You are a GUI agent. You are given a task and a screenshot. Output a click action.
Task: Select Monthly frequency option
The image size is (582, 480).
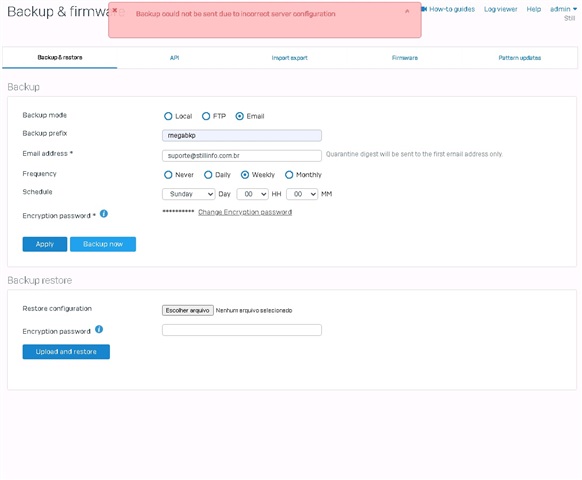[x=289, y=175]
